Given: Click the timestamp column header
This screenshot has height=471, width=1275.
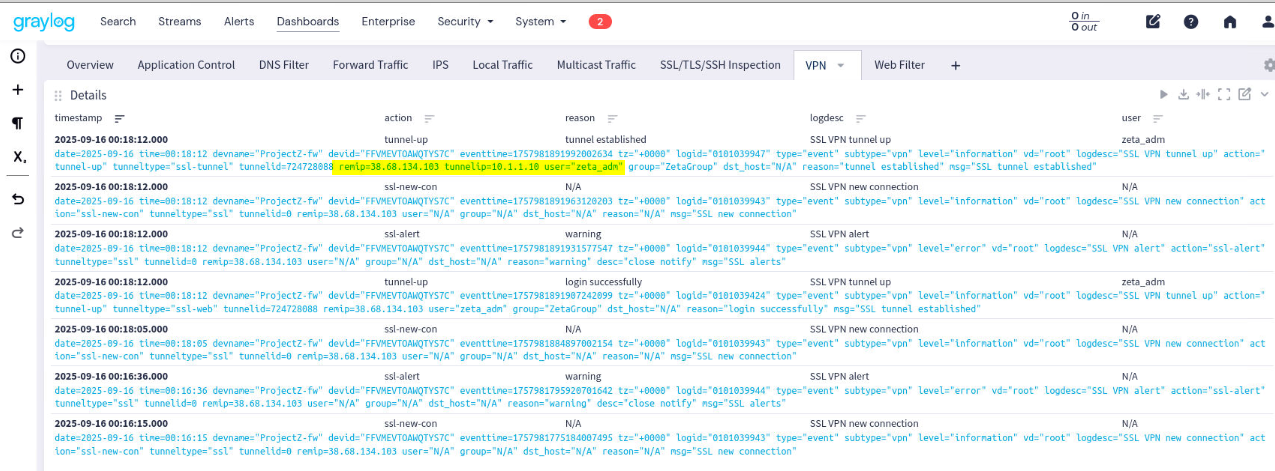Looking at the screenshot, I should click(79, 118).
